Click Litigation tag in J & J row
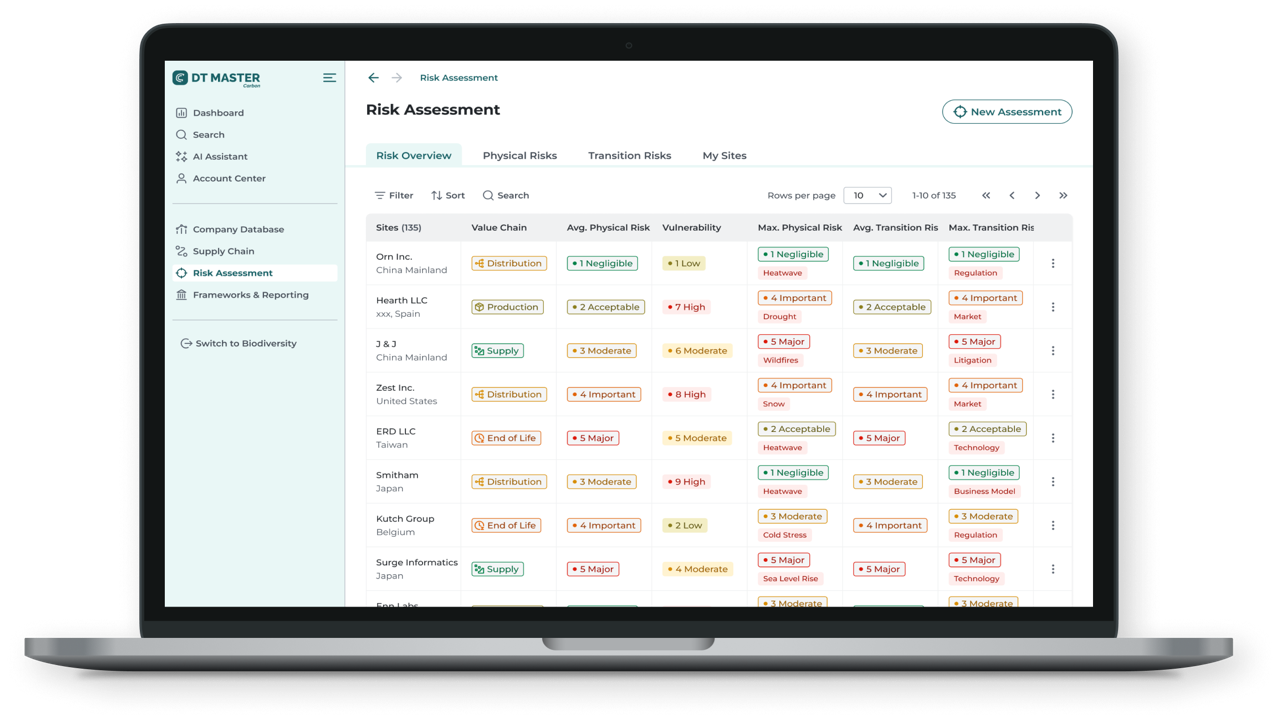 pos(972,360)
